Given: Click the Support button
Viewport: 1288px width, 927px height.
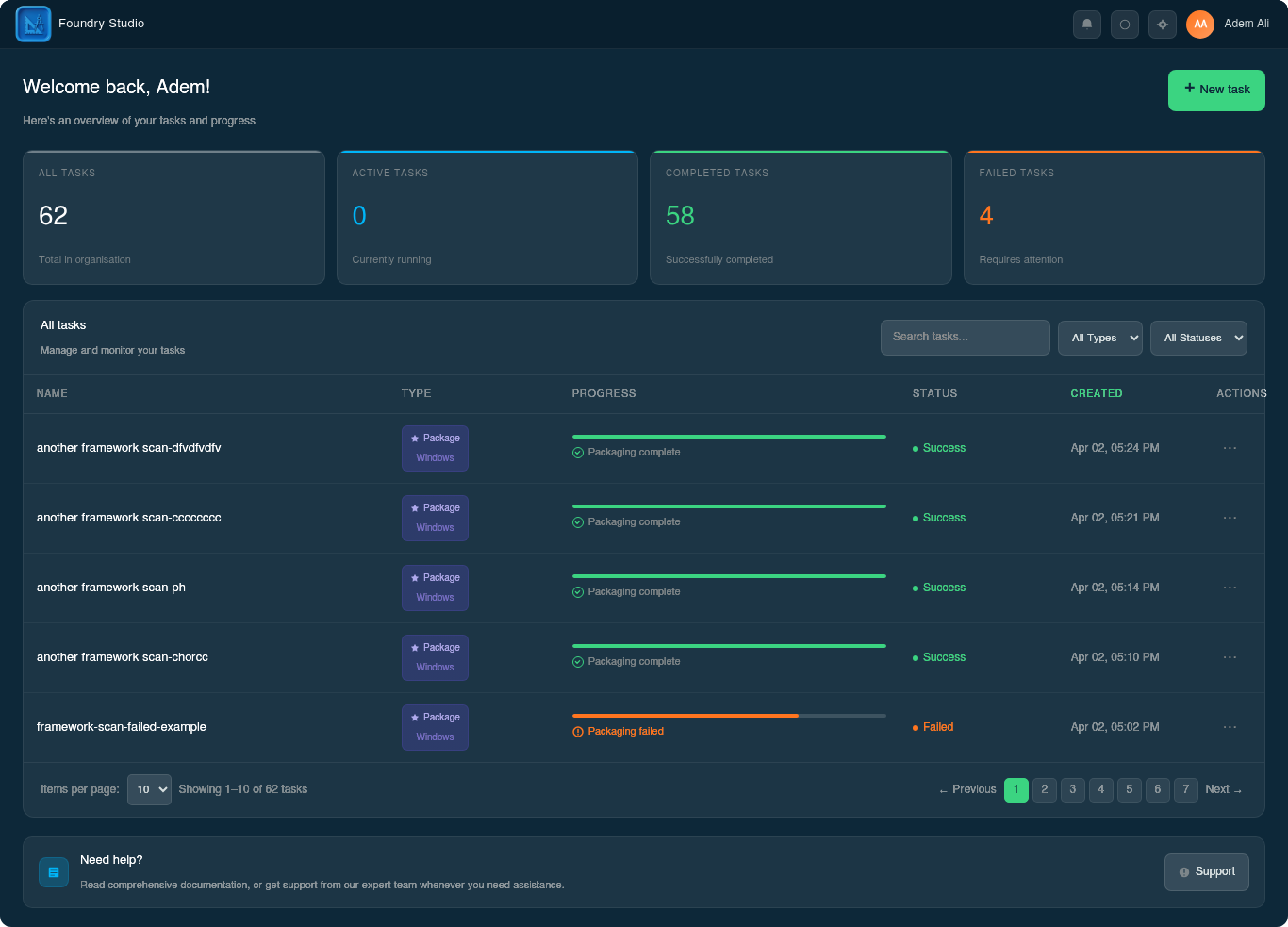Looking at the screenshot, I should [x=1207, y=872].
